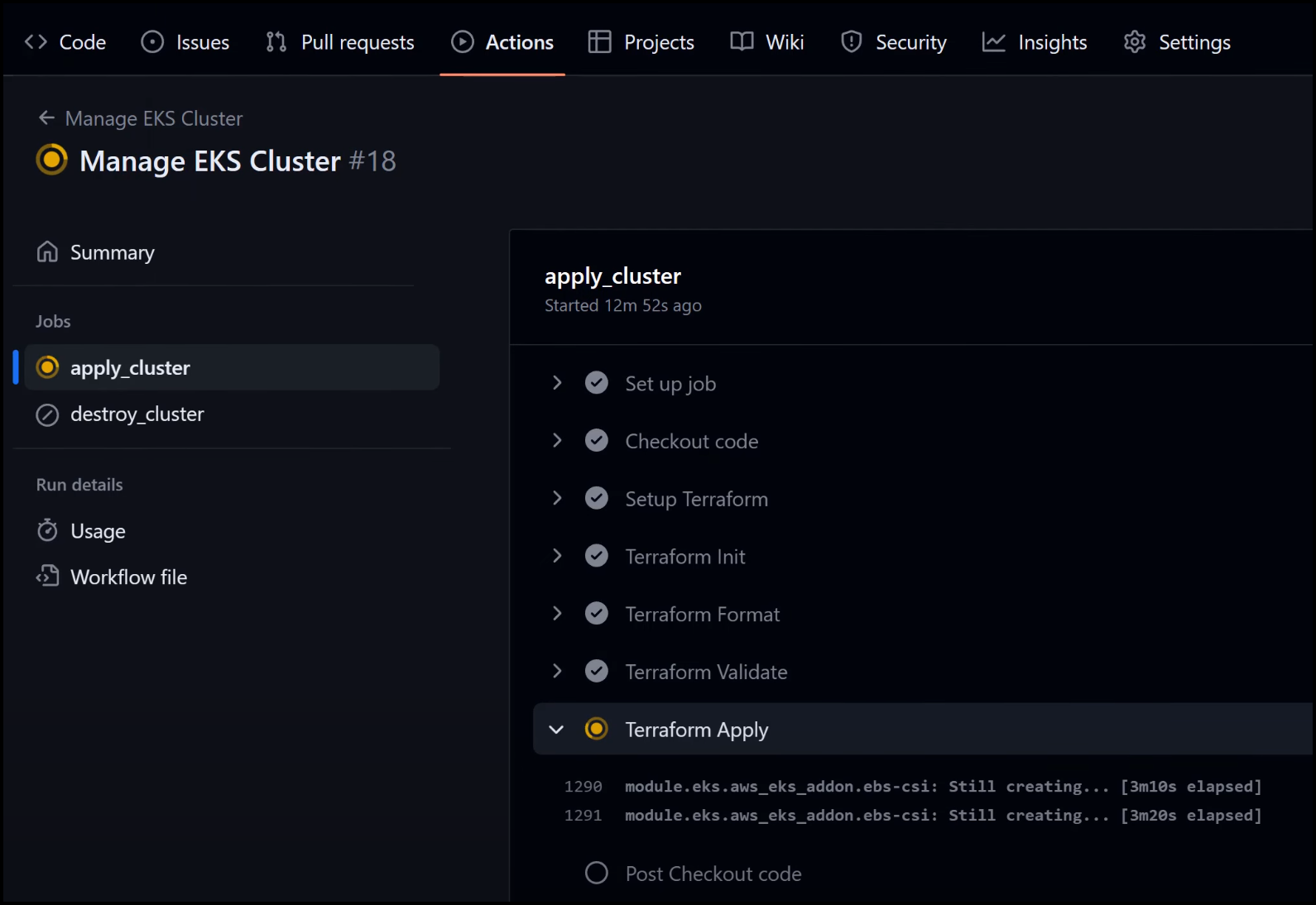
Task: Select the Actions tab
Action: click(x=502, y=42)
